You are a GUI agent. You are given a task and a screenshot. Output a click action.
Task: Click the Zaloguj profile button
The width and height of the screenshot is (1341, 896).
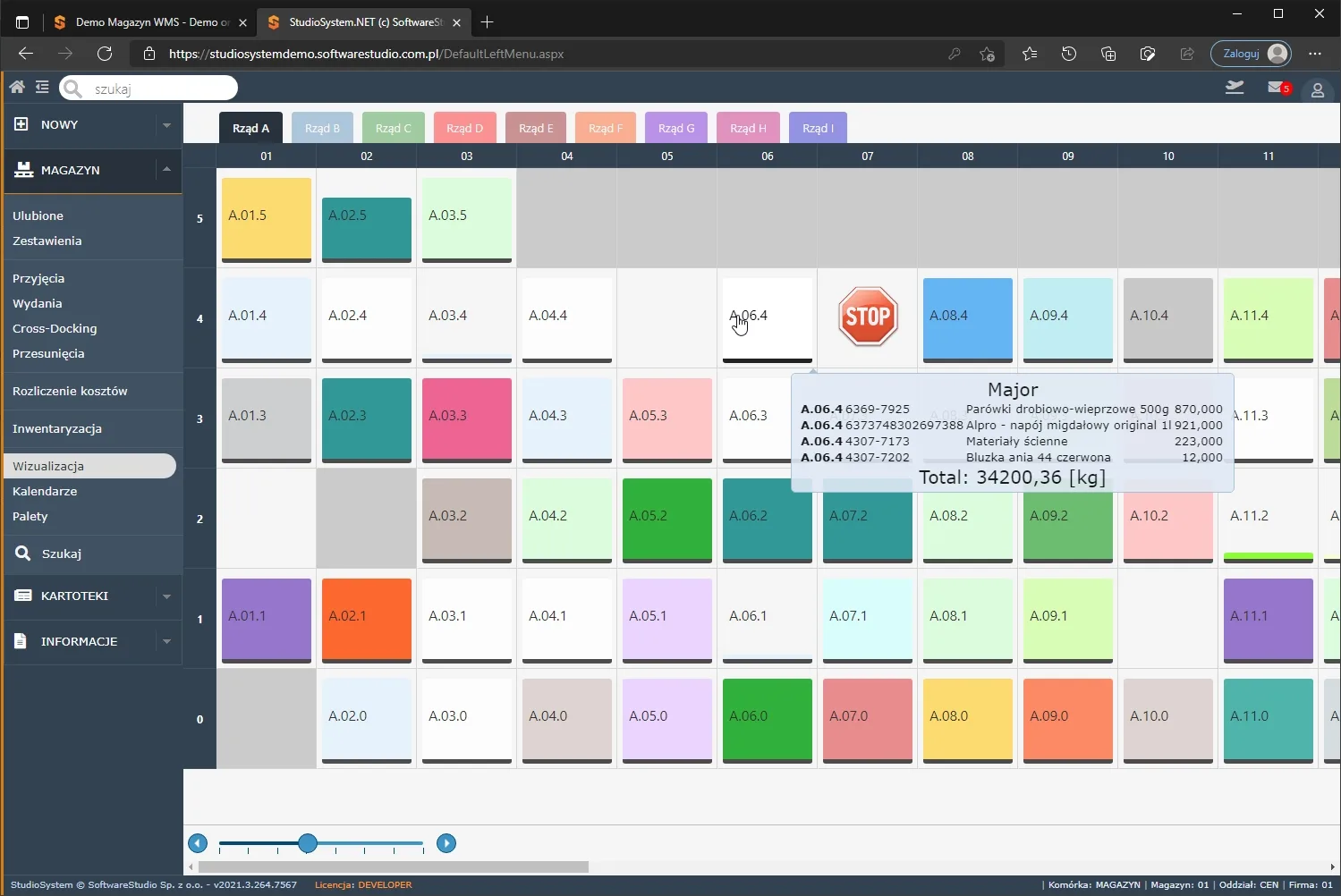coord(1251,54)
